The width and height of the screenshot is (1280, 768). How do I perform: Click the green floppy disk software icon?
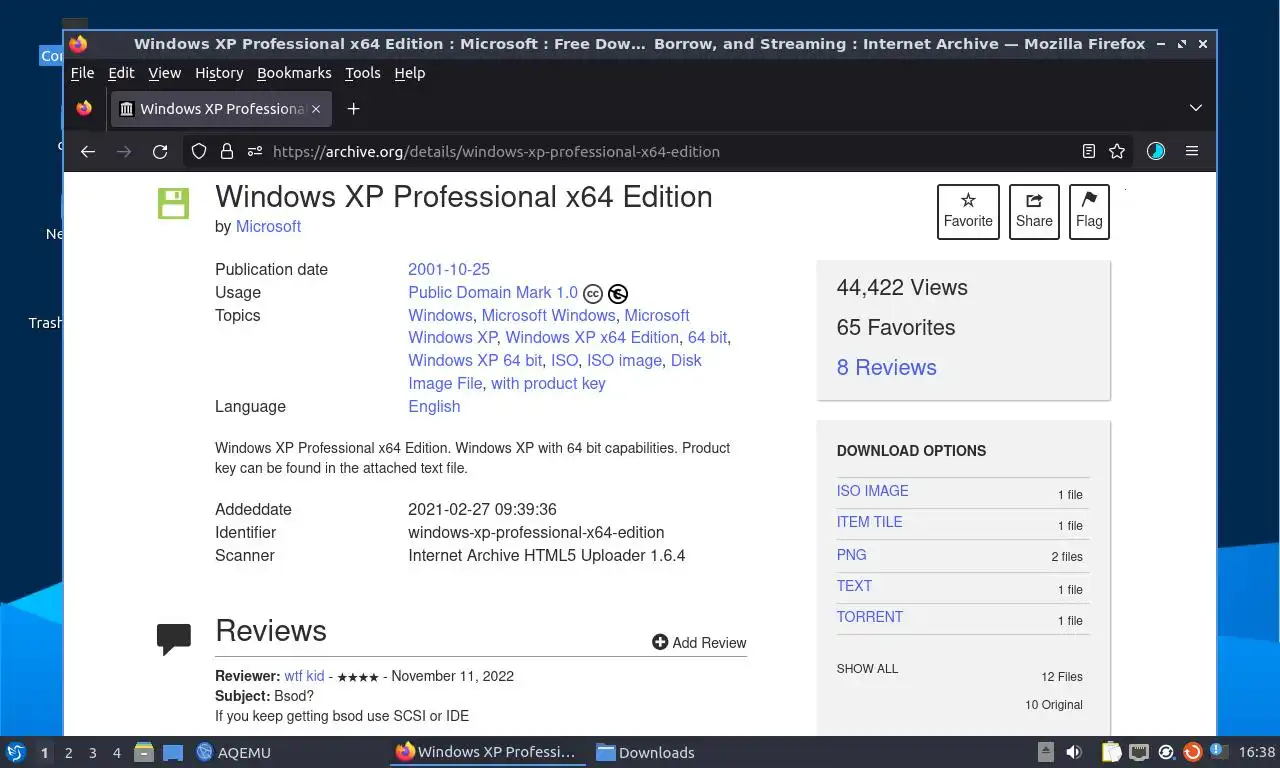click(x=173, y=203)
